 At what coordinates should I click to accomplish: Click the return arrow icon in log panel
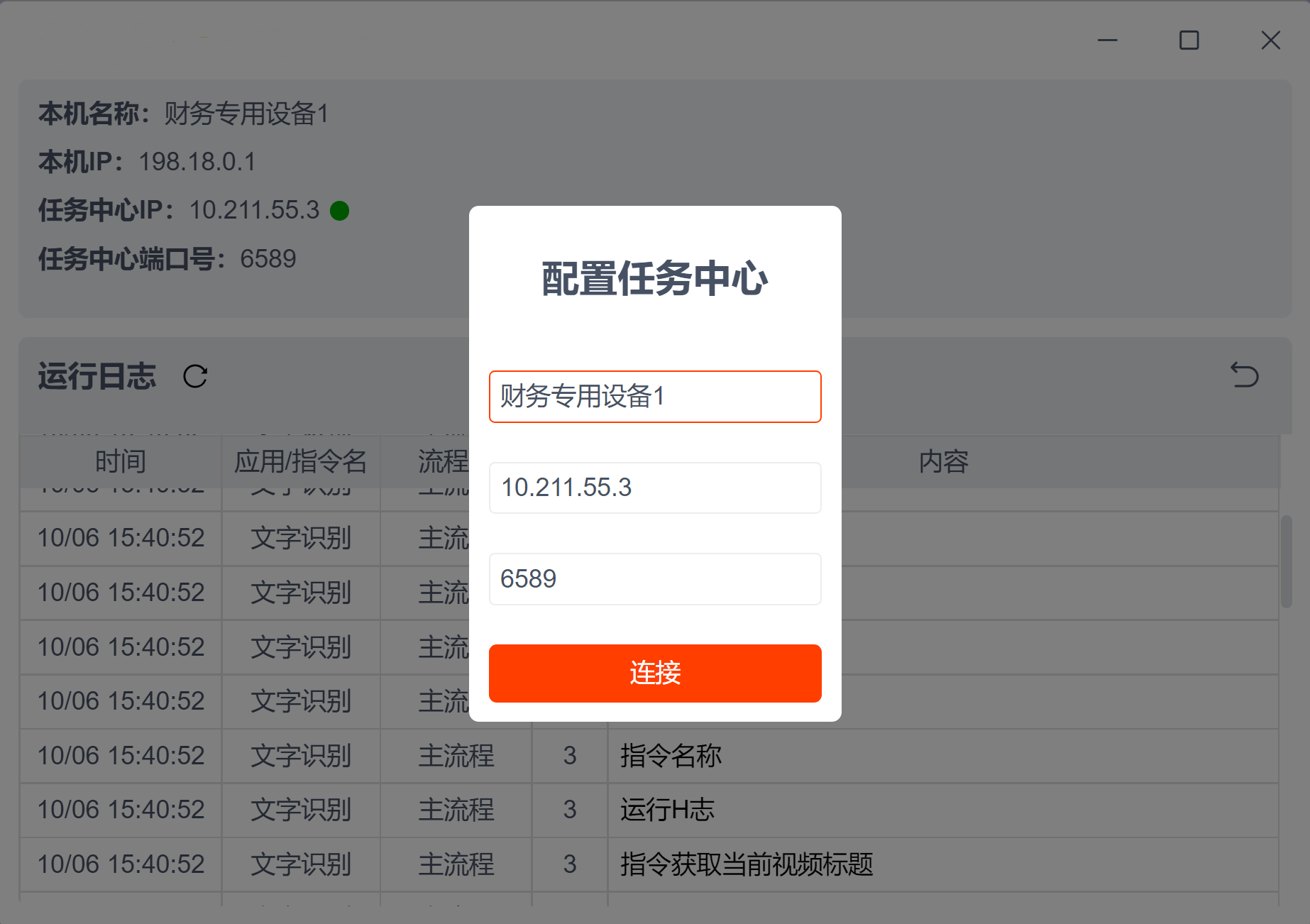coord(1244,375)
